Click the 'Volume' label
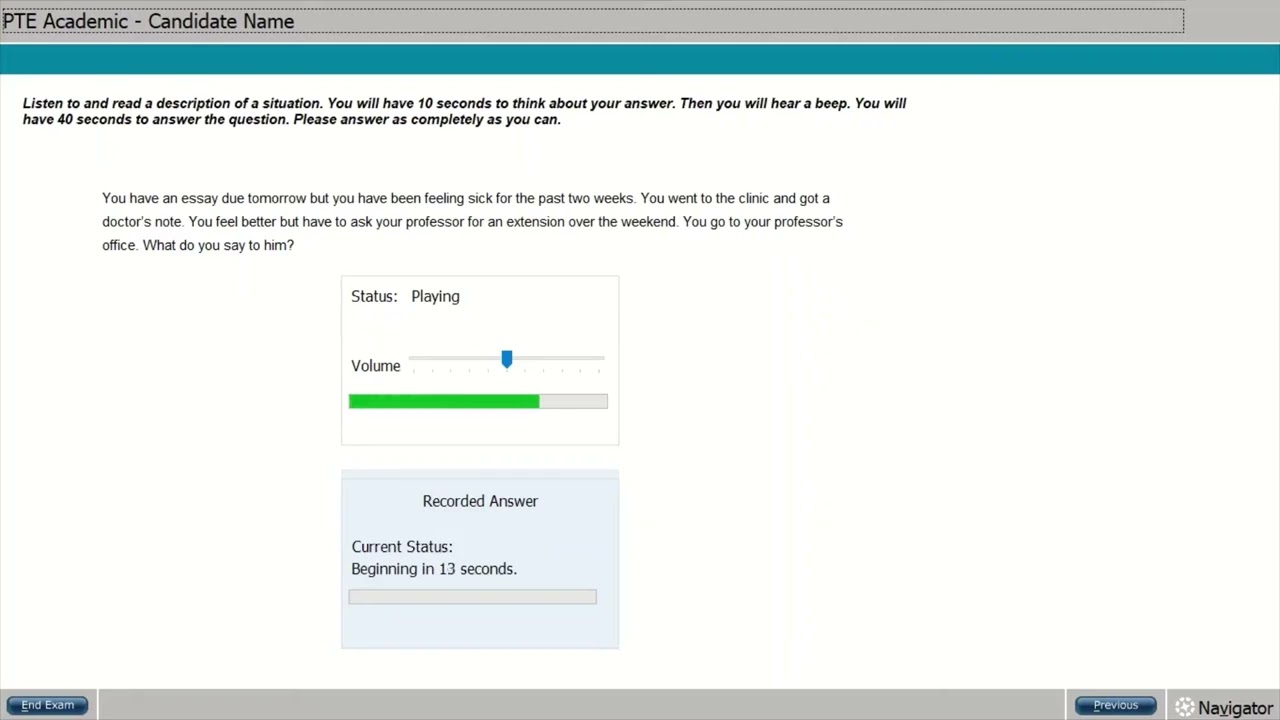 point(376,366)
